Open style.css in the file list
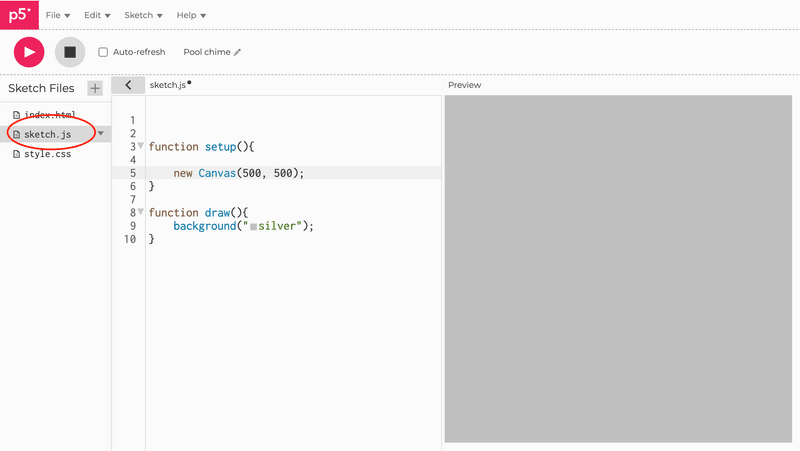The image size is (800, 451). point(46,154)
